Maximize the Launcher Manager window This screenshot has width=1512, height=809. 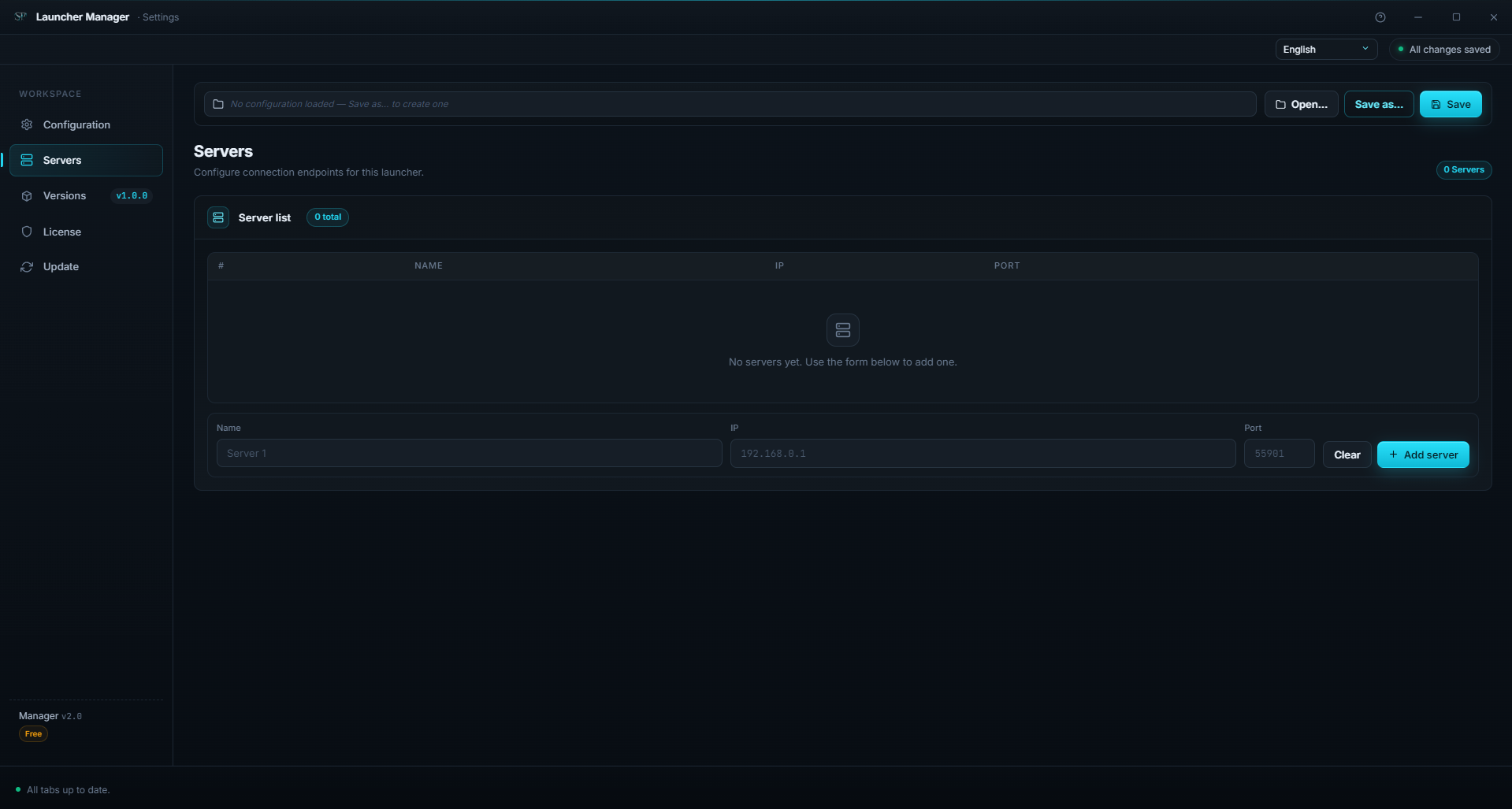coord(1456,17)
